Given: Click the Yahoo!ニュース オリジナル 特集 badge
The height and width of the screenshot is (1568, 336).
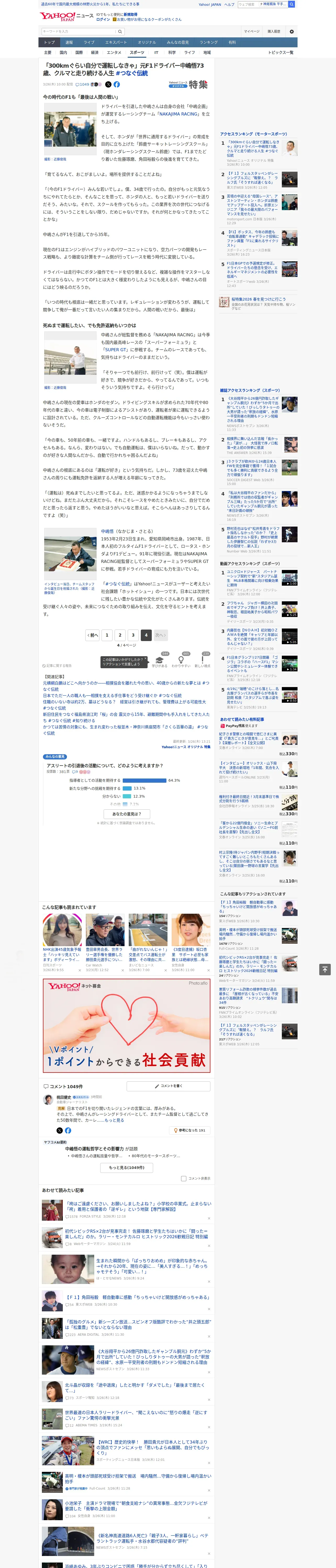Looking at the screenshot, I should [188, 85].
